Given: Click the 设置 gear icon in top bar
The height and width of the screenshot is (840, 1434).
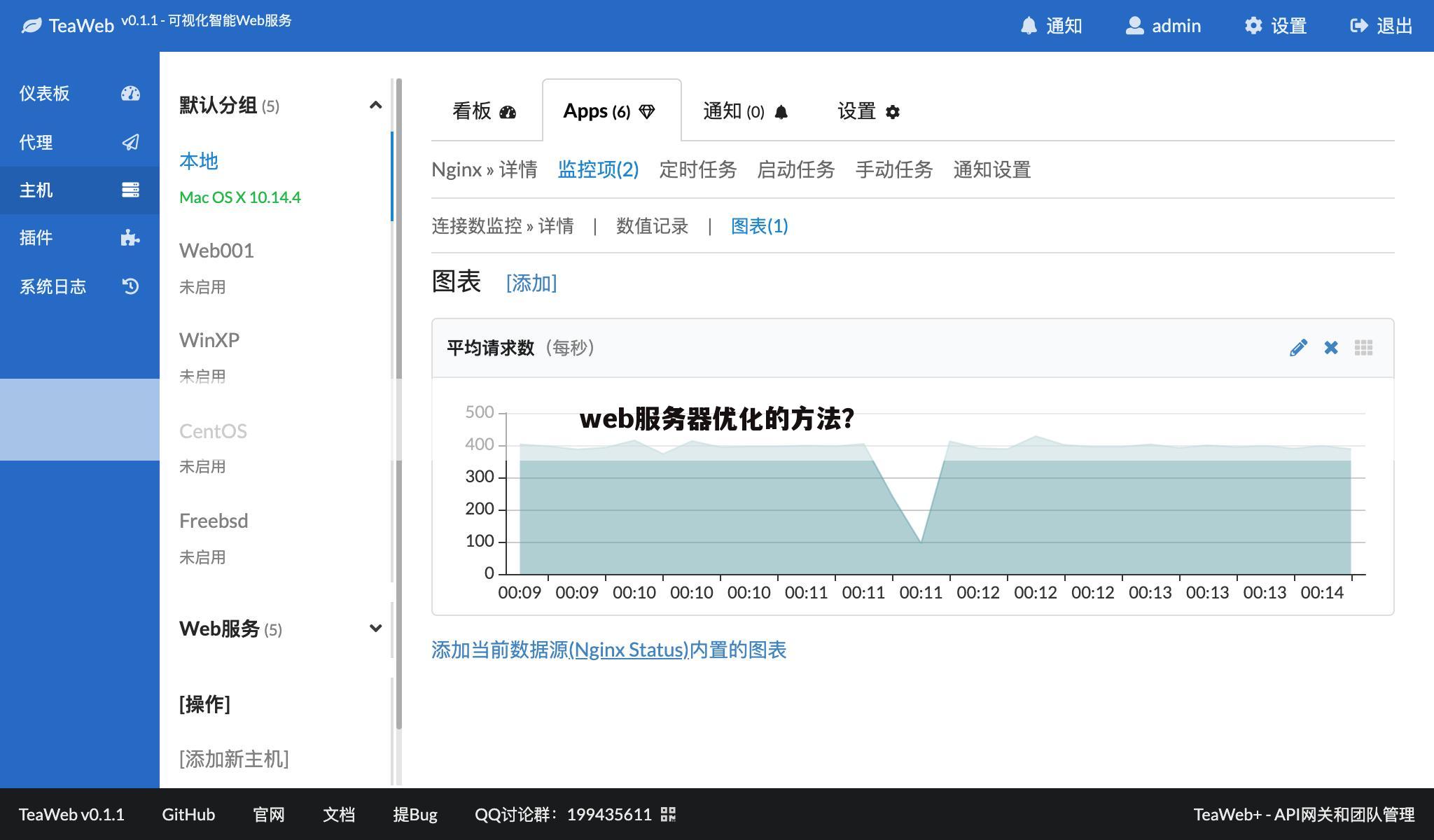Looking at the screenshot, I should tap(1253, 25).
